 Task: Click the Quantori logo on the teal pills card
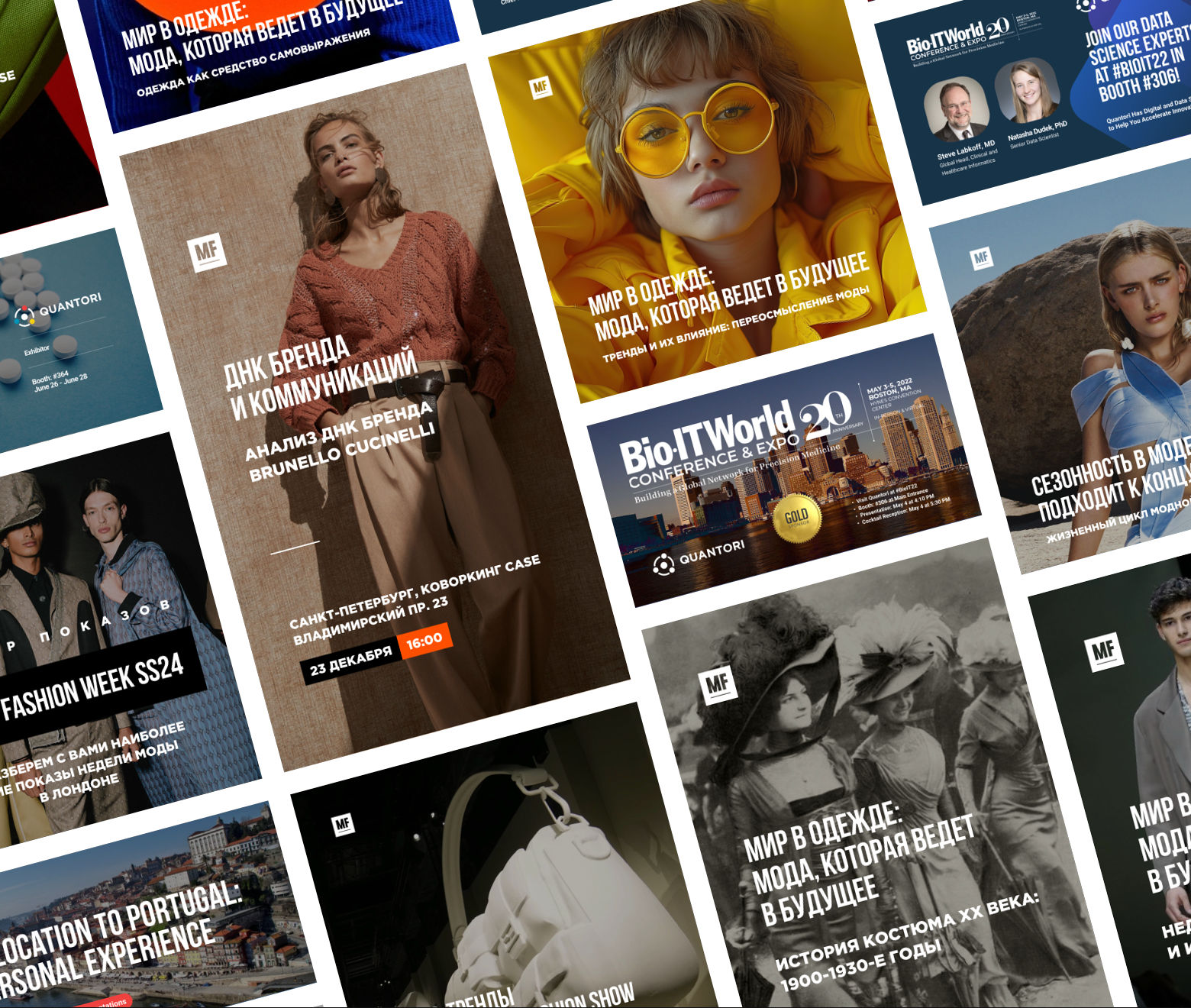click(x=58, y=309)
